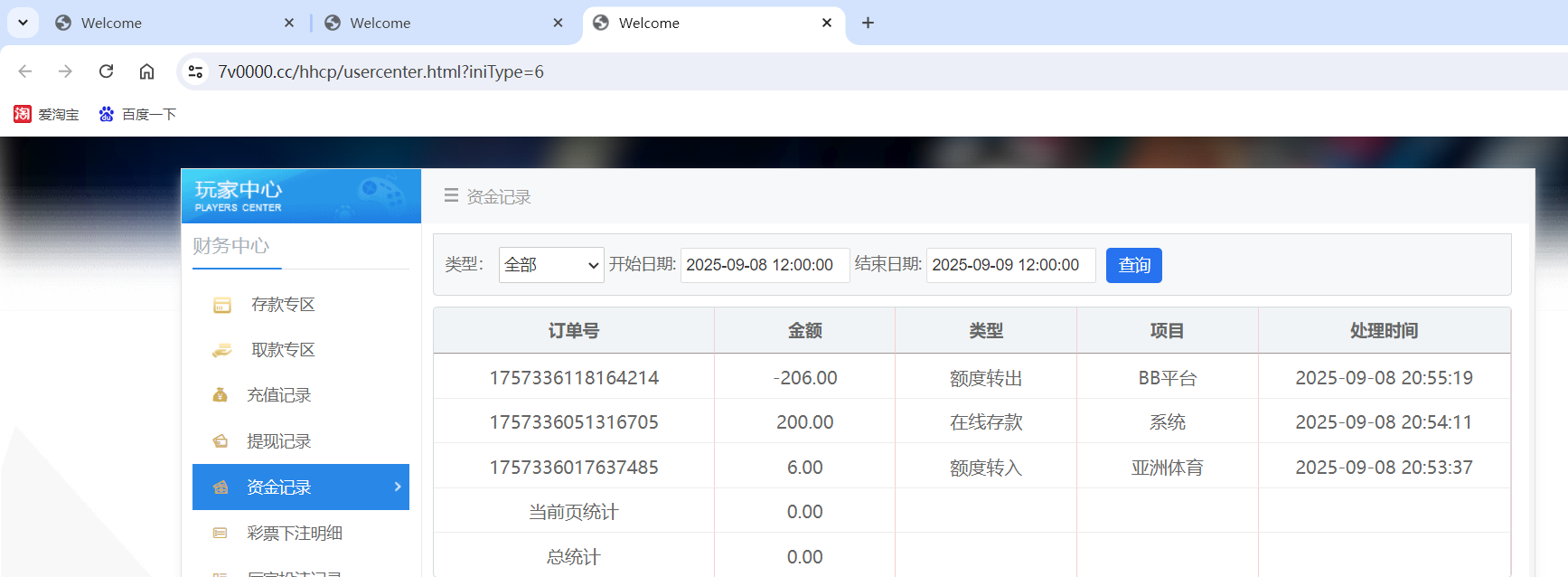The image size is (1568, 577).
Task: Go to 存款专区 in the sidebar
Action: tap(283, 305)
